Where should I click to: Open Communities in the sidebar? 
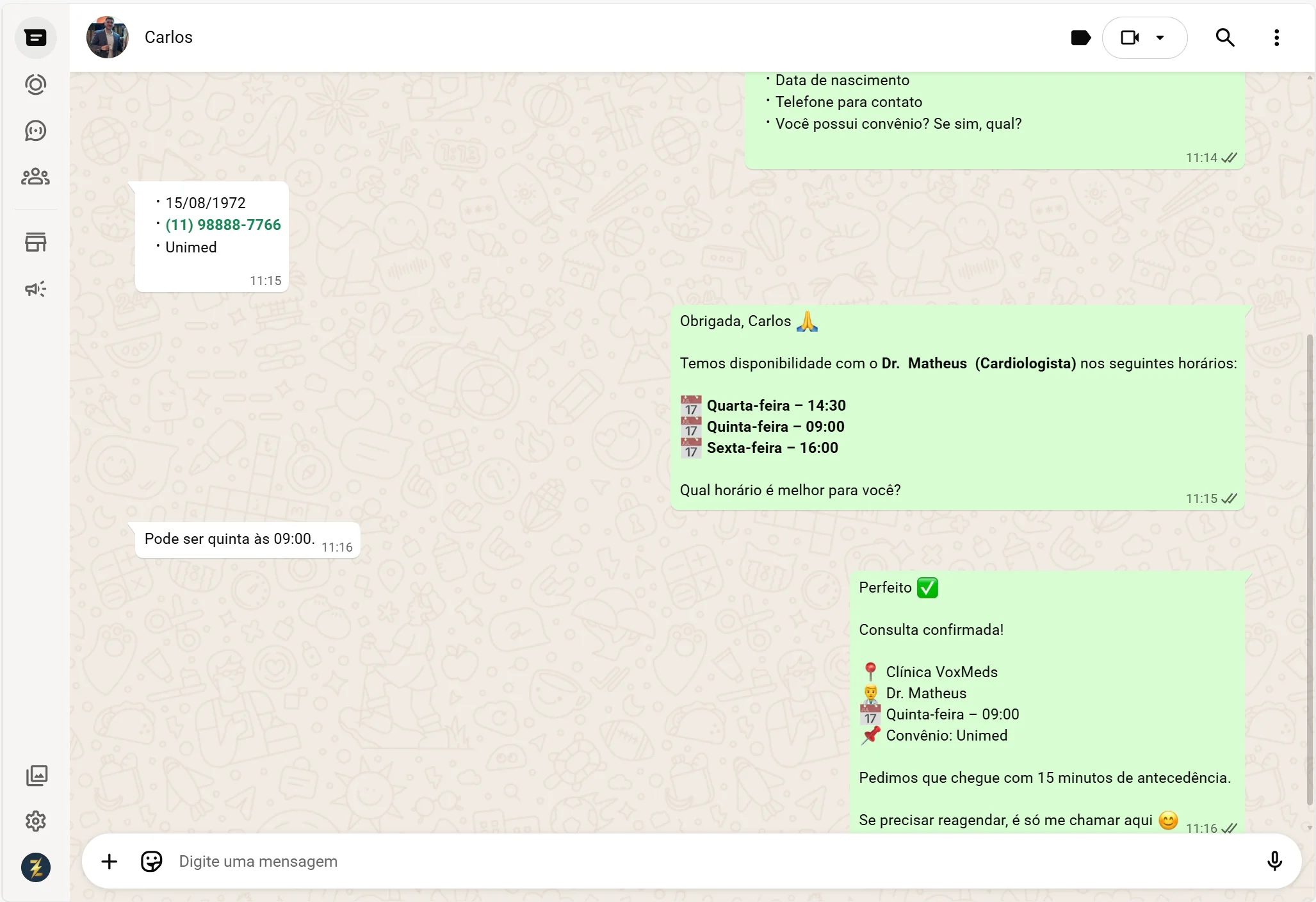[36, 177]
